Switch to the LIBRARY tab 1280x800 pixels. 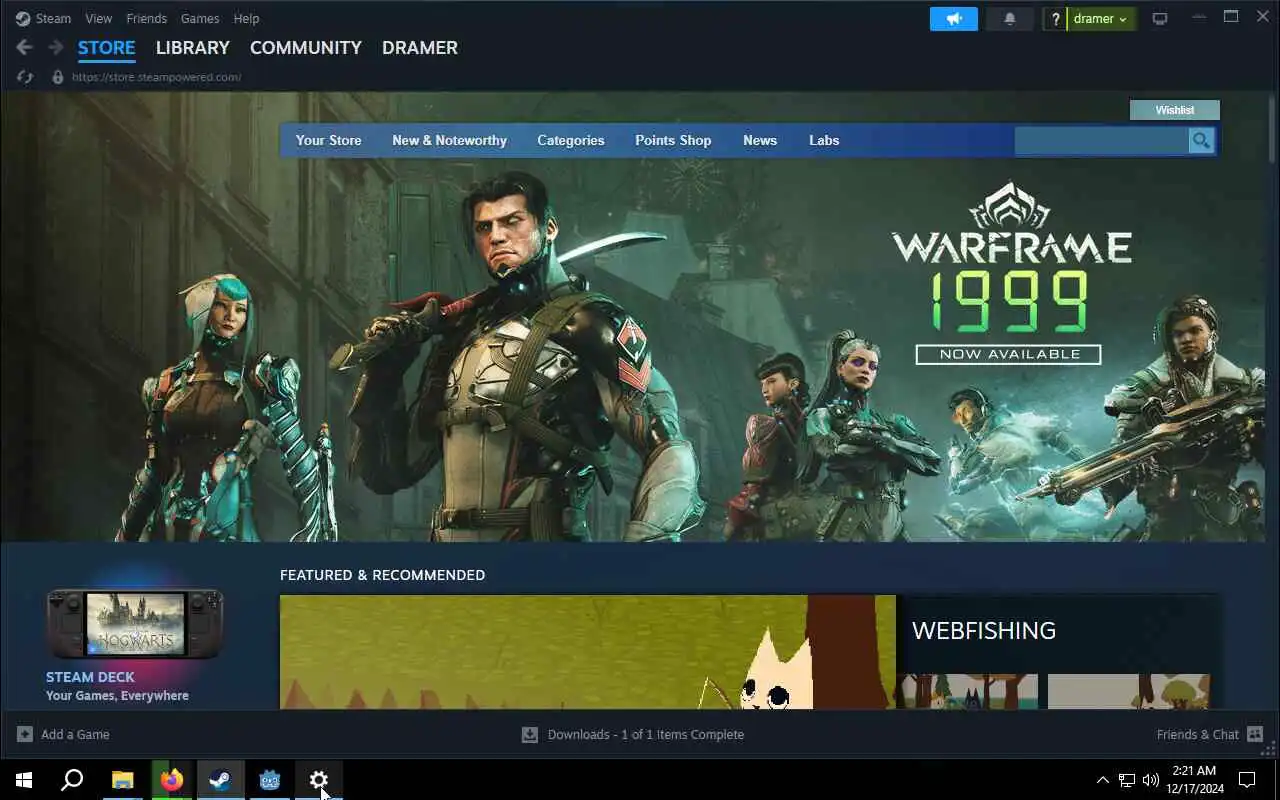(x=192, y=48)
